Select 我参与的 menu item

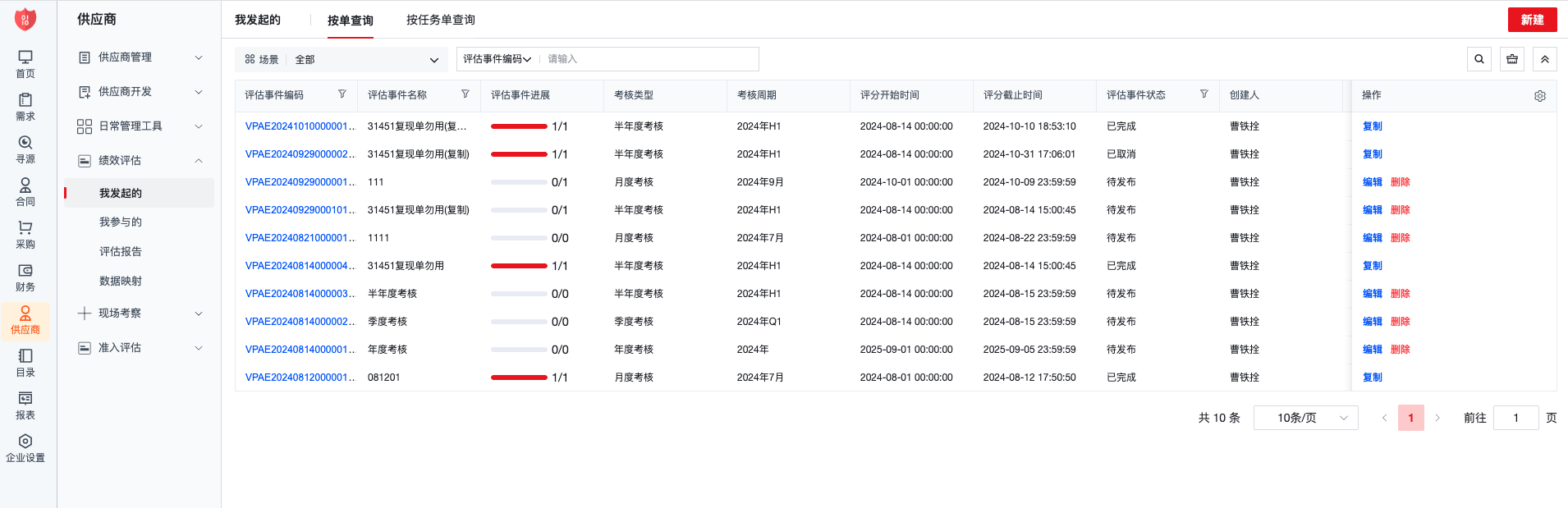point(121,222)
